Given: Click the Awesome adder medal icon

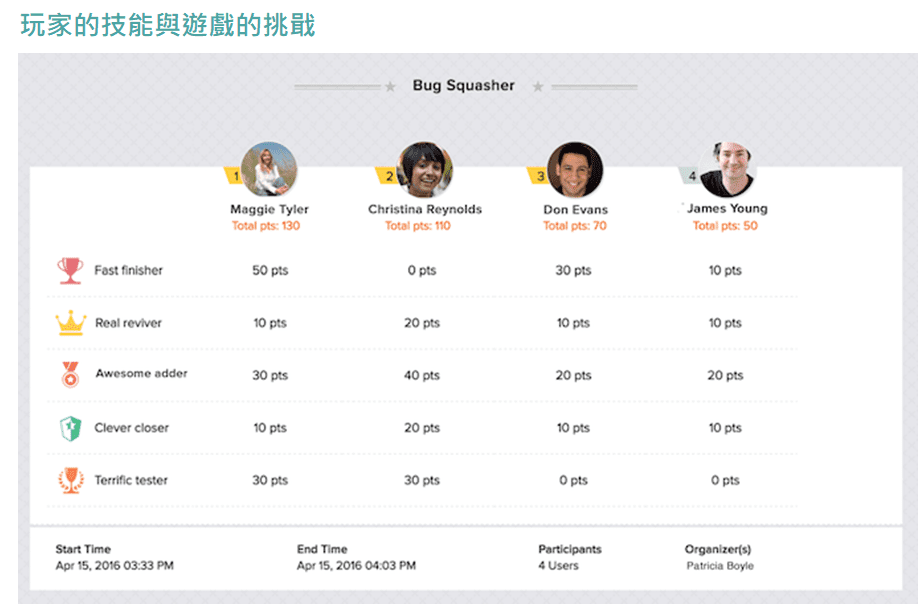Looking at the screenshot, I should coord(70,375).
